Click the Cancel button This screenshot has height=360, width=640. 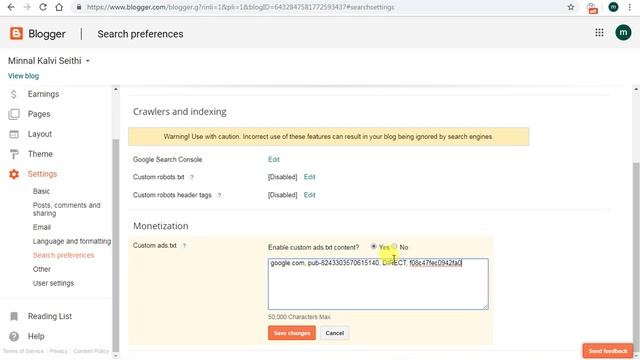pyautogui.click(x=335, y=333)
